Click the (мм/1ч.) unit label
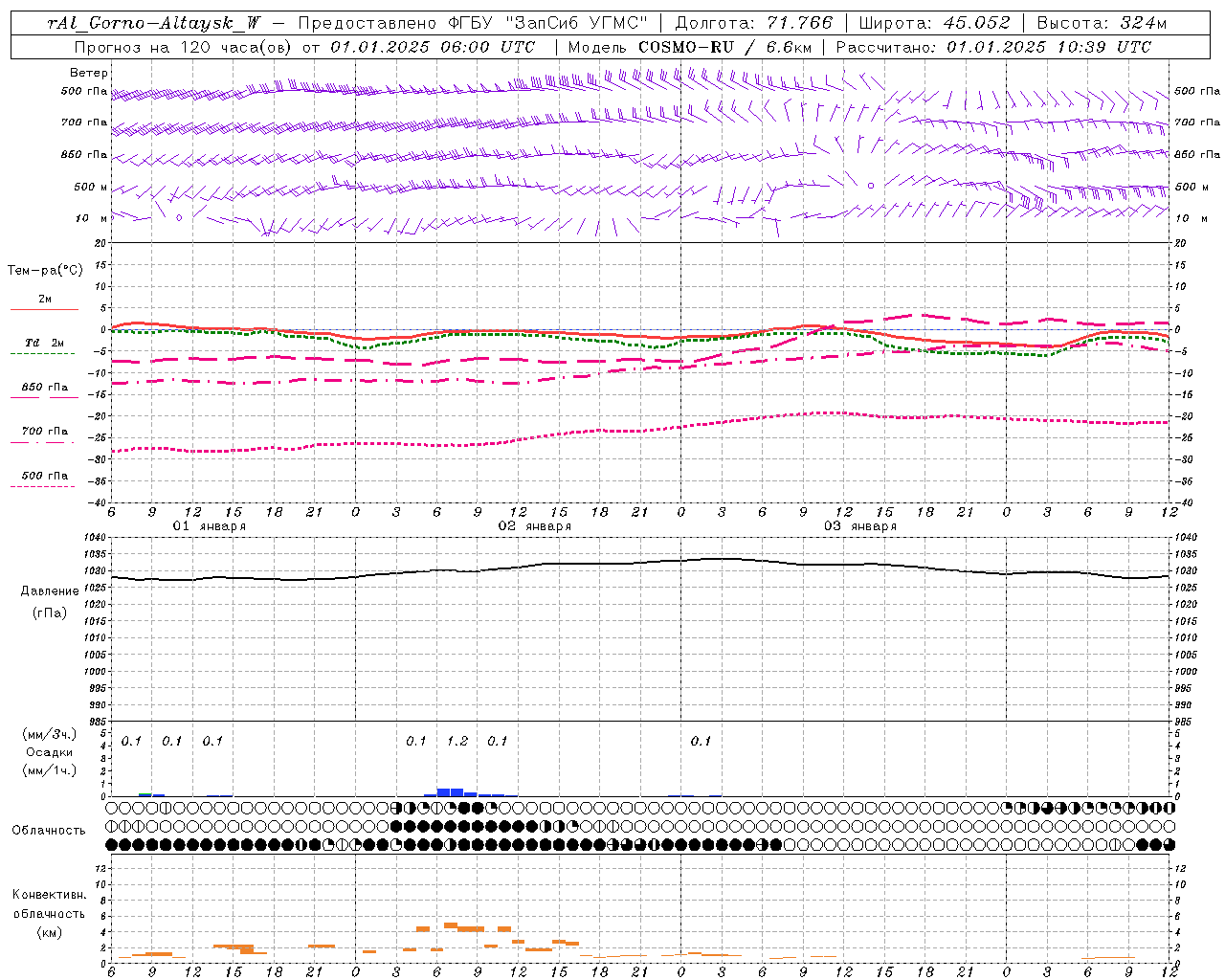Image resolution: width=1225 pixels, height=980 pixels. coord(50,770)
